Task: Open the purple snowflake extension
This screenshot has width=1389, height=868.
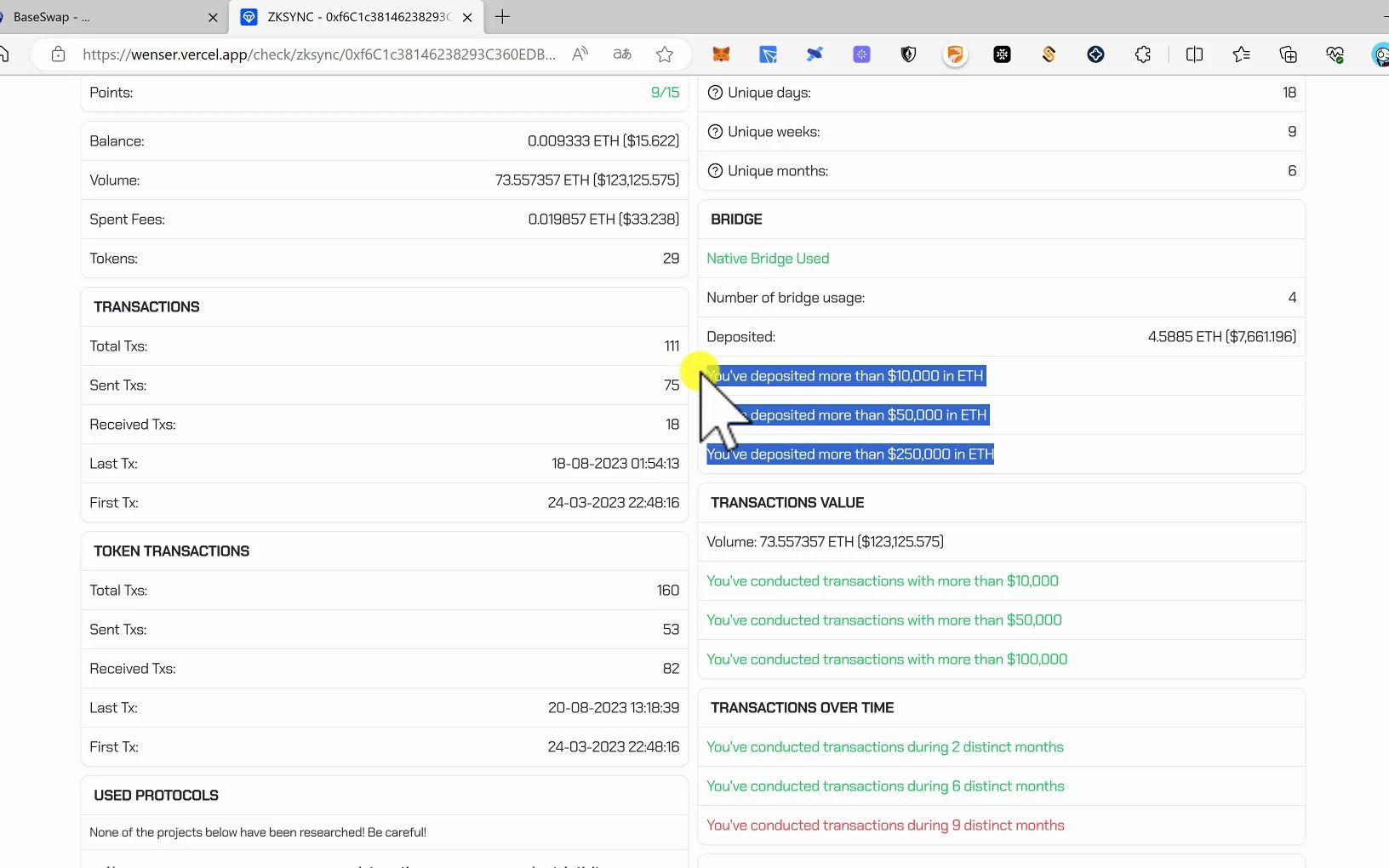Action: [861, 54]
